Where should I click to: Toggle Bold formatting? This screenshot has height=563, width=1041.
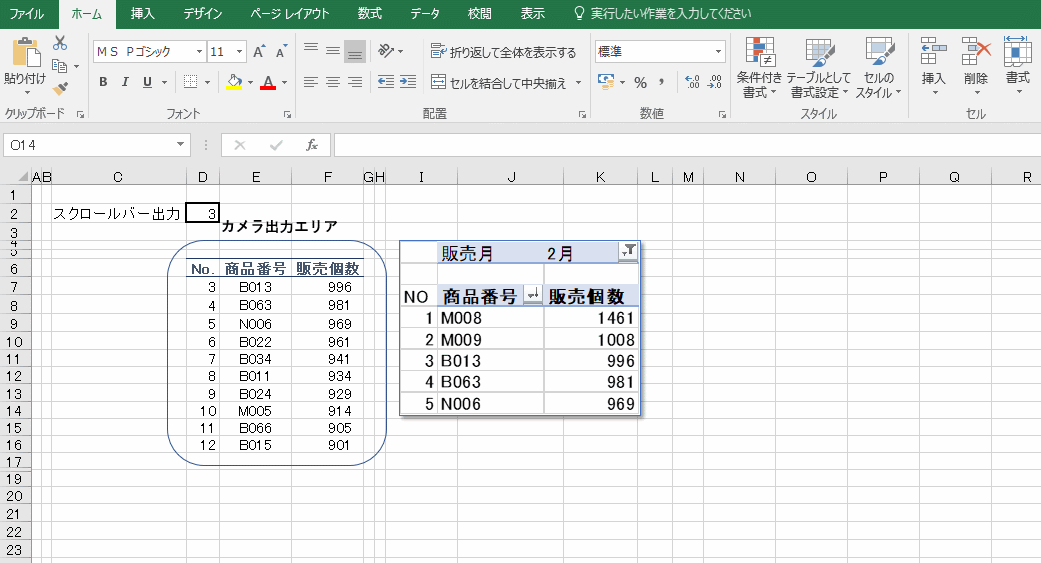click(x=103, y=82)
